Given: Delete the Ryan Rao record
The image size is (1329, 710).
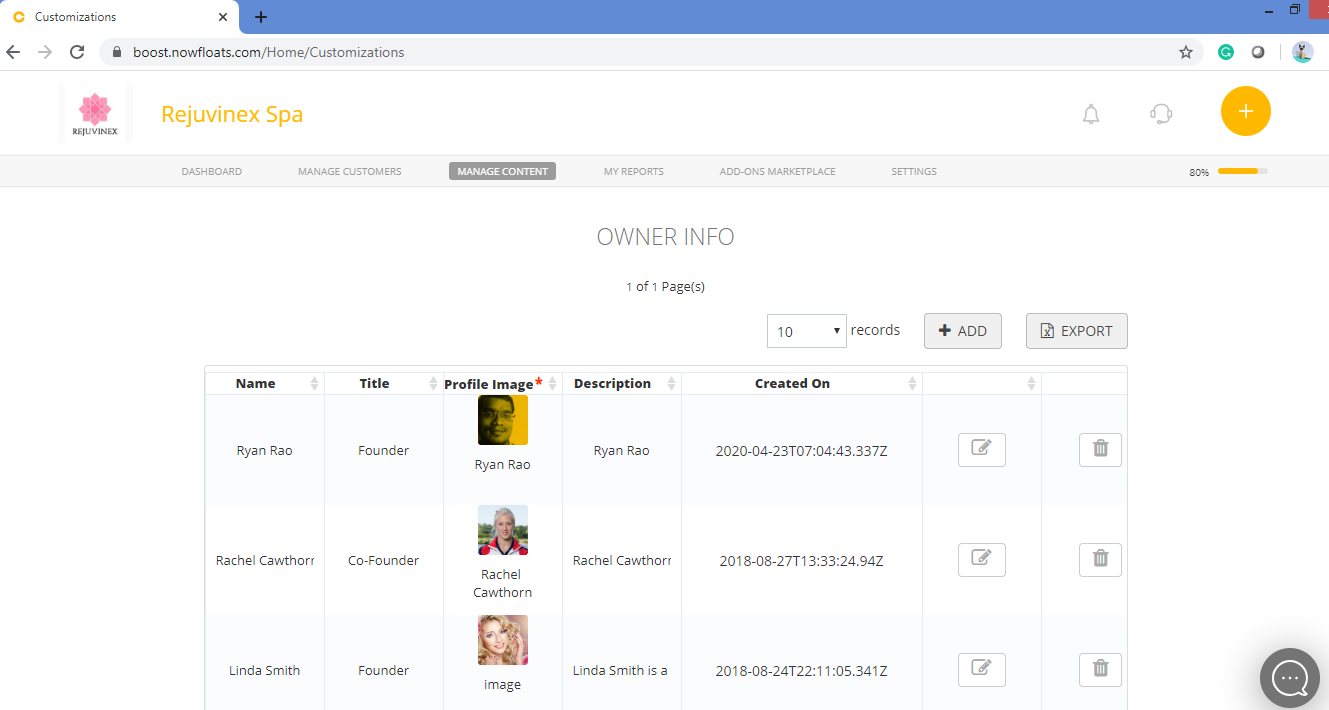Looking at the screenshot, I should click(1100, 450).
